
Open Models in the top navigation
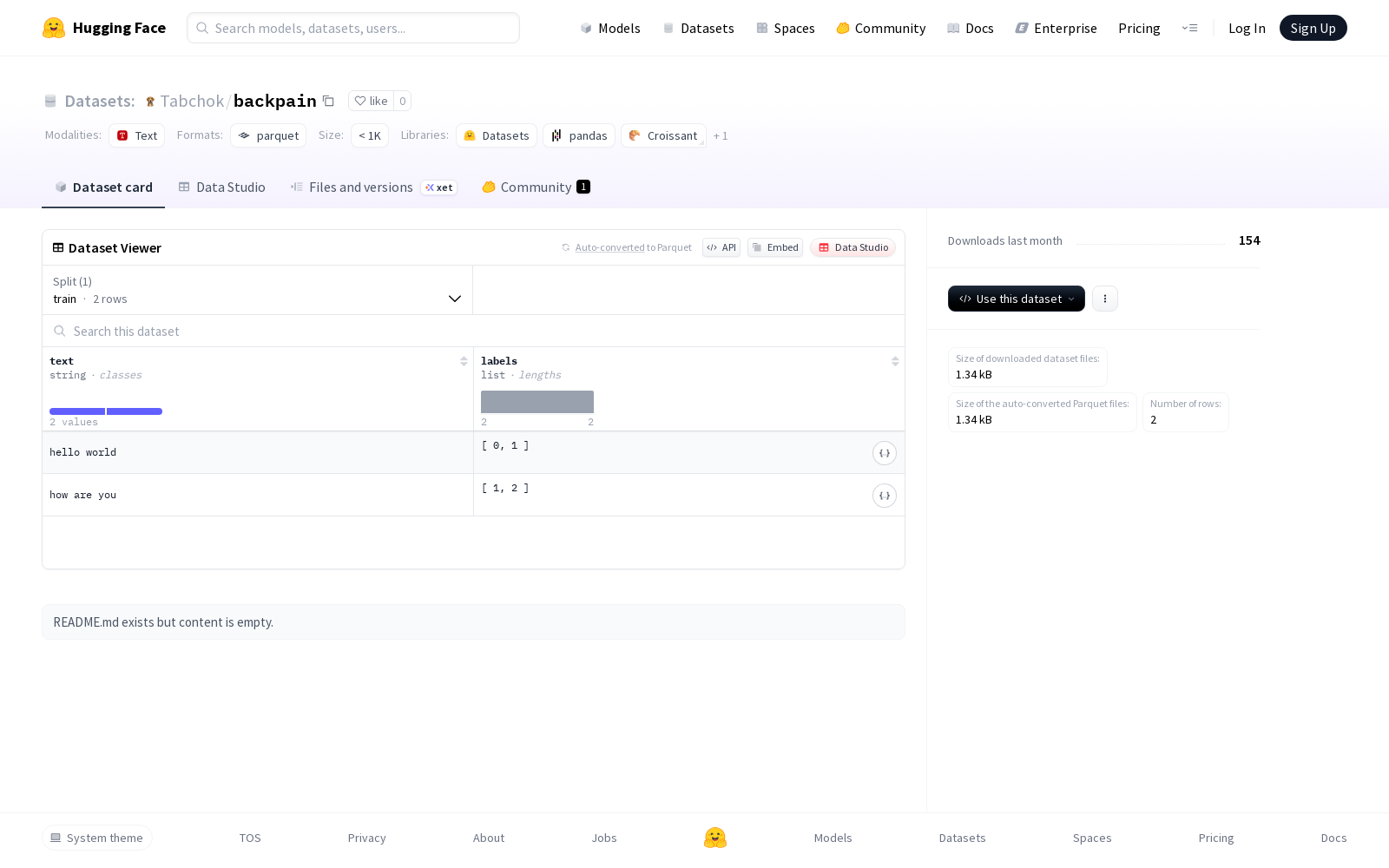point(610,28)
